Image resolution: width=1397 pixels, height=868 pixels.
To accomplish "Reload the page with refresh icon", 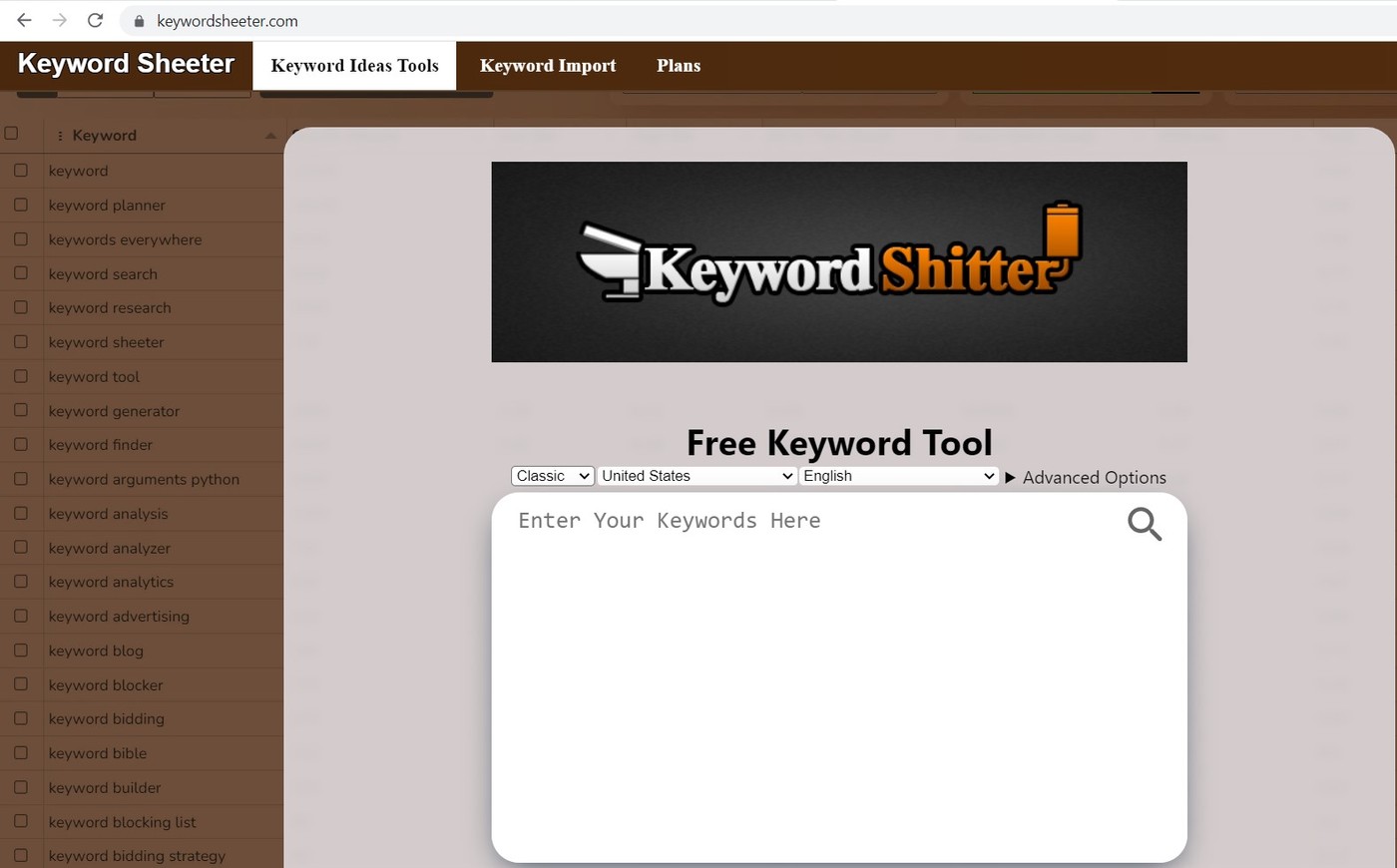I will [95, 20].
